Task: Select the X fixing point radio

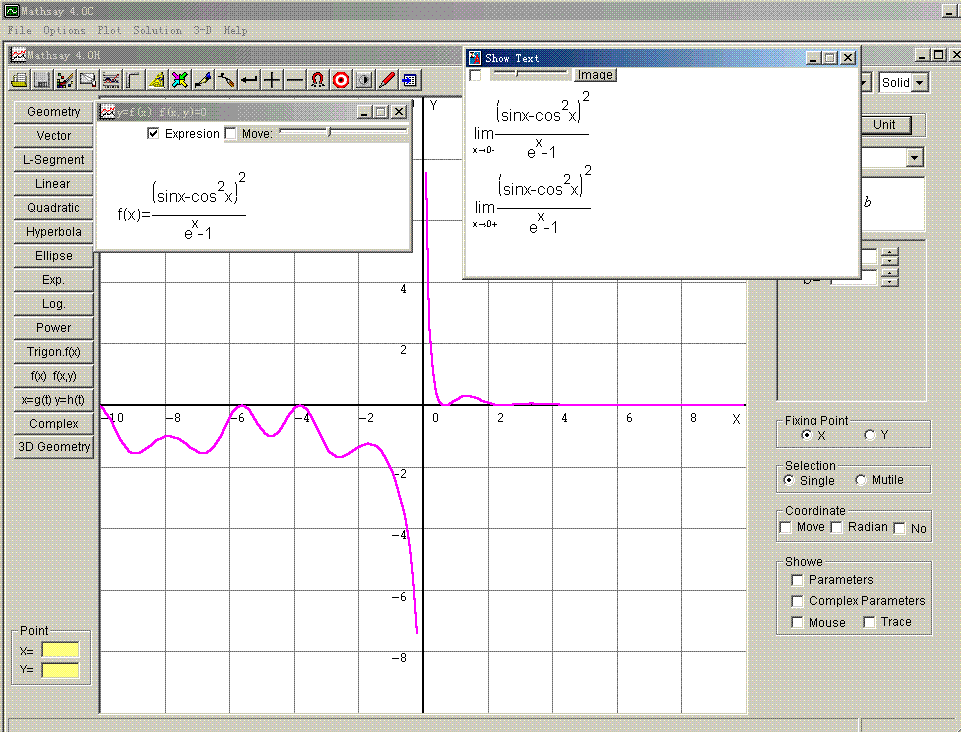Action: tap(807, 435)
